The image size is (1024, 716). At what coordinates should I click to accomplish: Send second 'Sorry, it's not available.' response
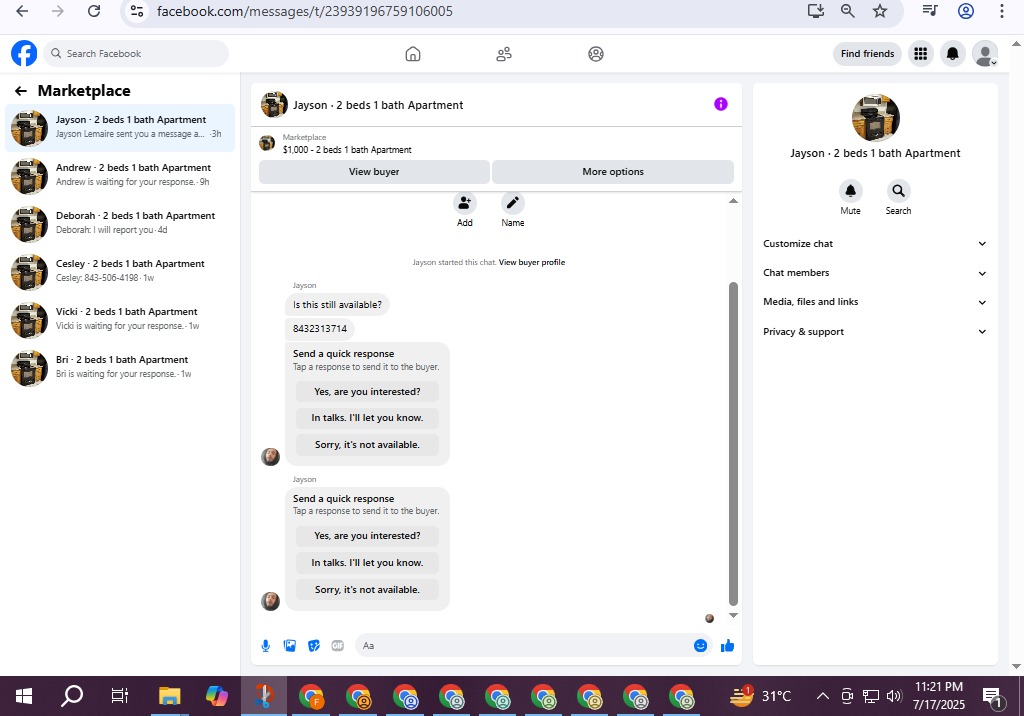point(367,590)
